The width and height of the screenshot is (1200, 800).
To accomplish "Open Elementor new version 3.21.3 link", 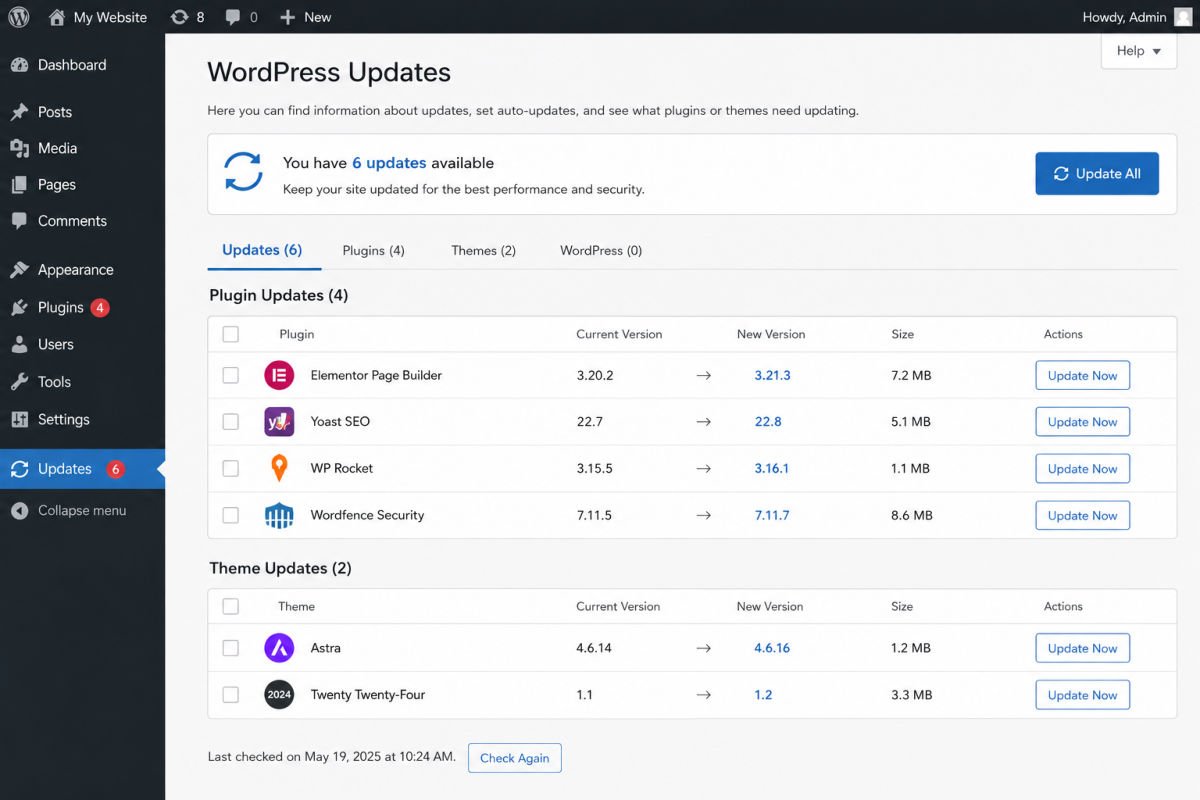I will tap(772, 376).
